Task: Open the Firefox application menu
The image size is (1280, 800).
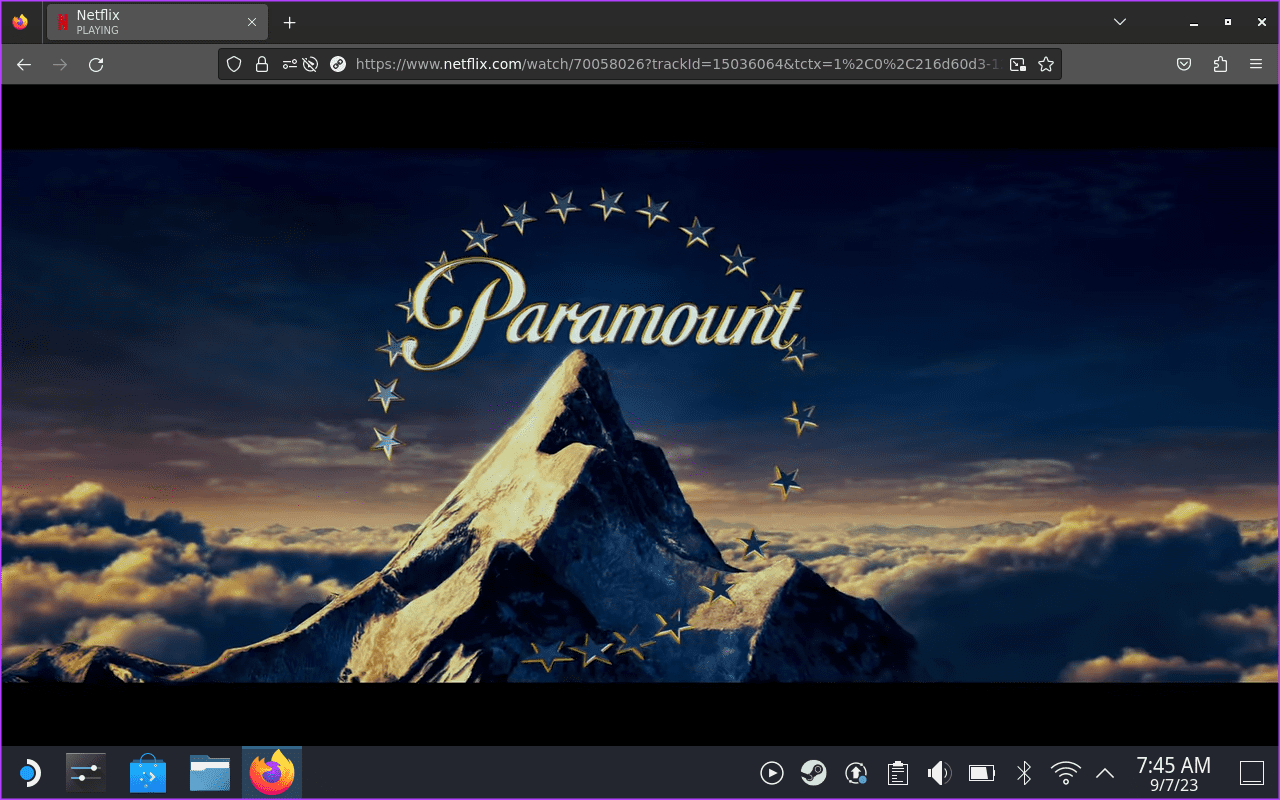Action: [x=1256, y=64]
